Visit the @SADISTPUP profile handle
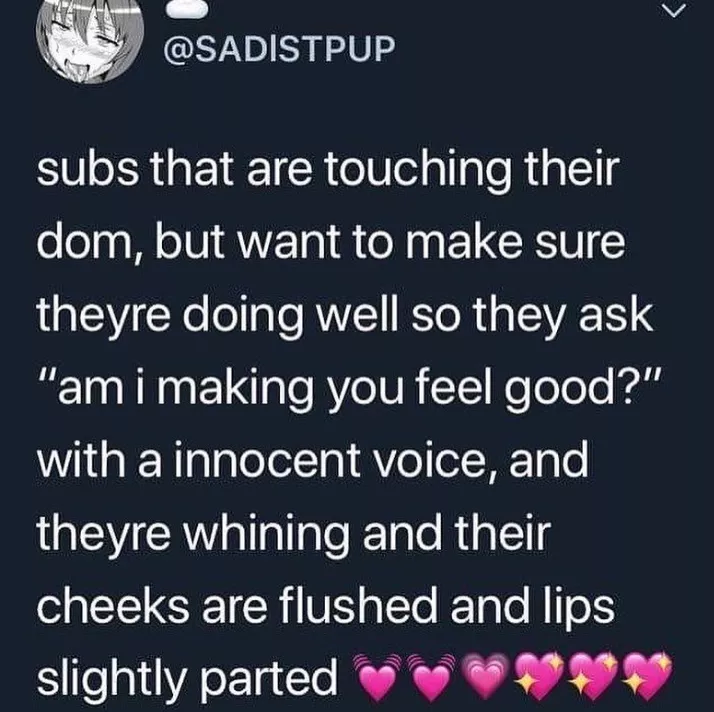The height and width of the screenshot is (712, 714). coord(279,49)
